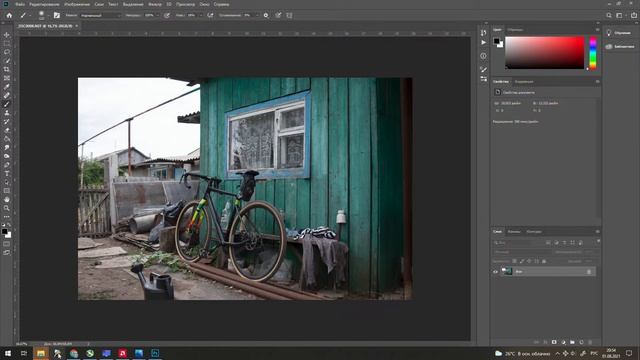Click the create new group folder icon
The width and height of the screenshot is (640, 360).
point(572,342)
